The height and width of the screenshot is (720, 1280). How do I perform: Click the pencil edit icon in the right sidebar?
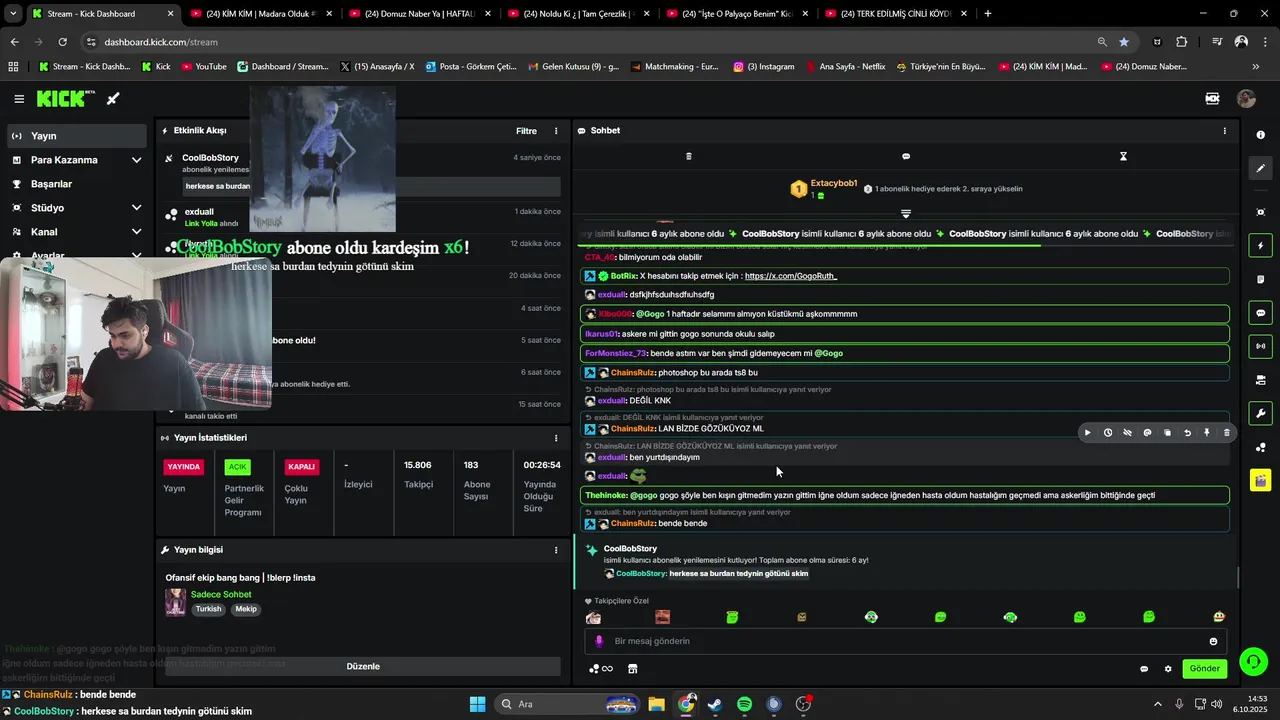(x=1260, y=168)
